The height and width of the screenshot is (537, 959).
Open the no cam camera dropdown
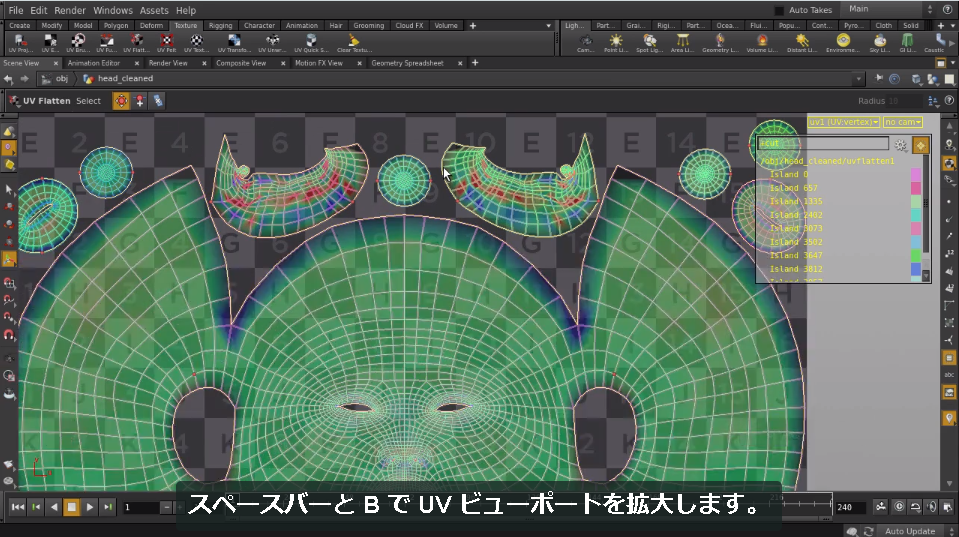tap(903, 122)
